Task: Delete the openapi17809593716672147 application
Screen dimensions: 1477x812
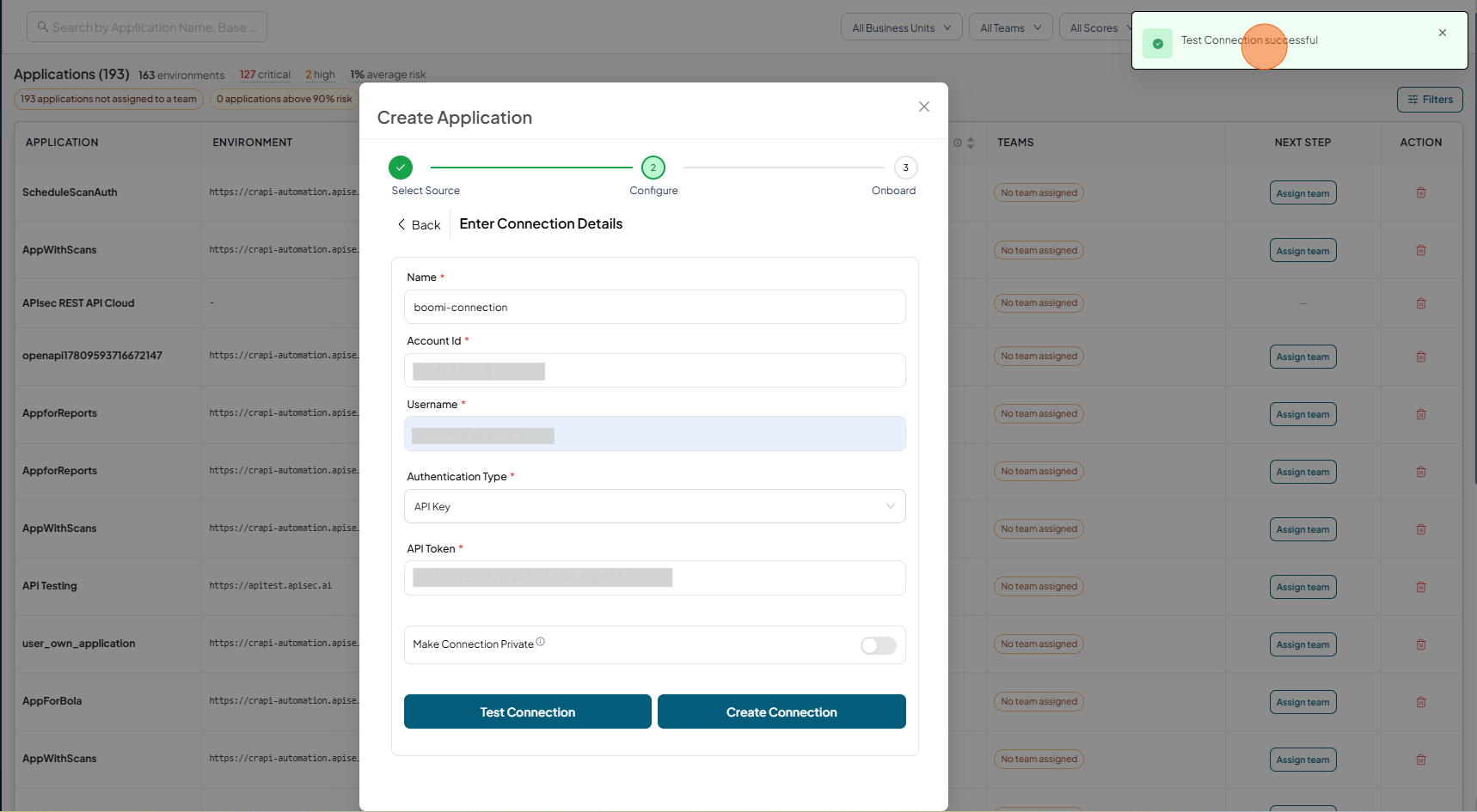Action: pyautogui.click(x=1421, y=357)
